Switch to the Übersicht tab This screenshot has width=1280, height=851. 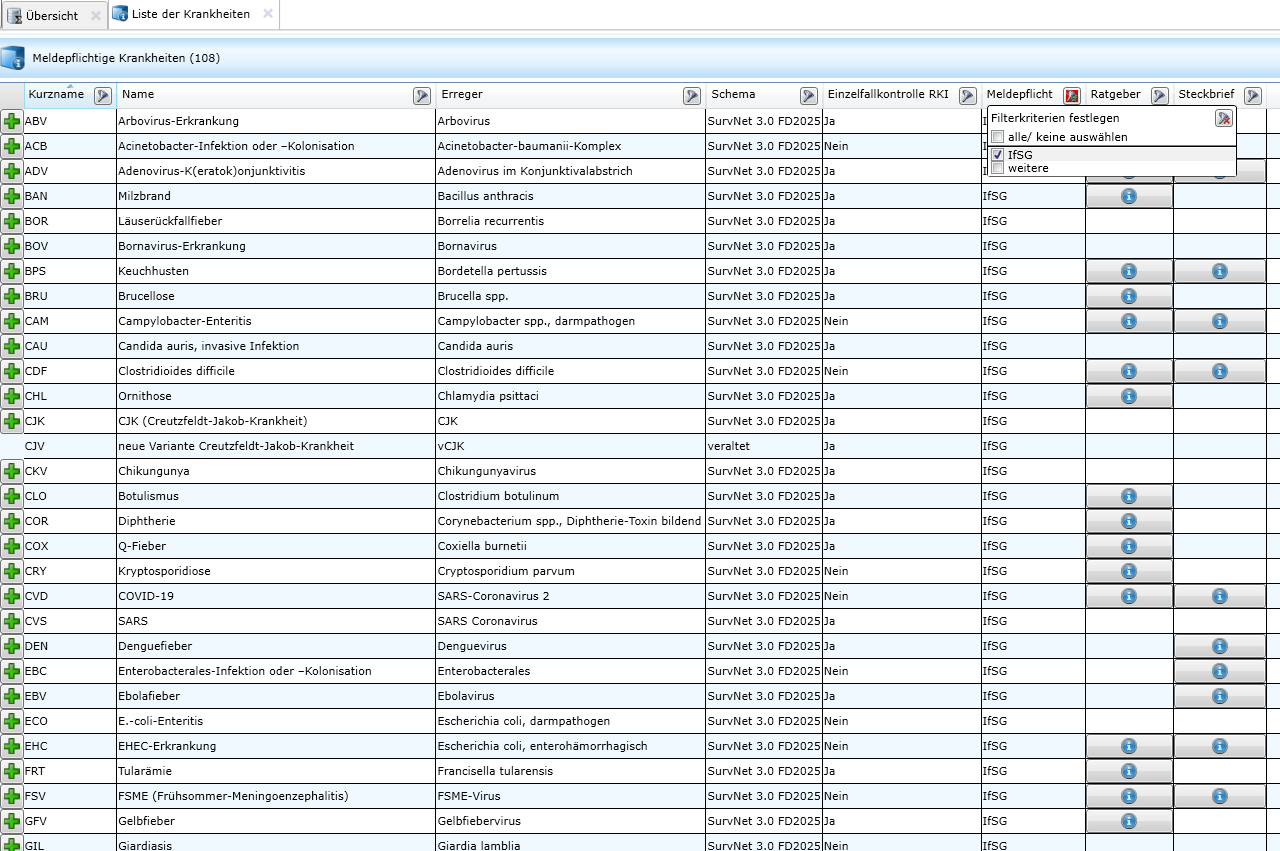click(52, 15)
